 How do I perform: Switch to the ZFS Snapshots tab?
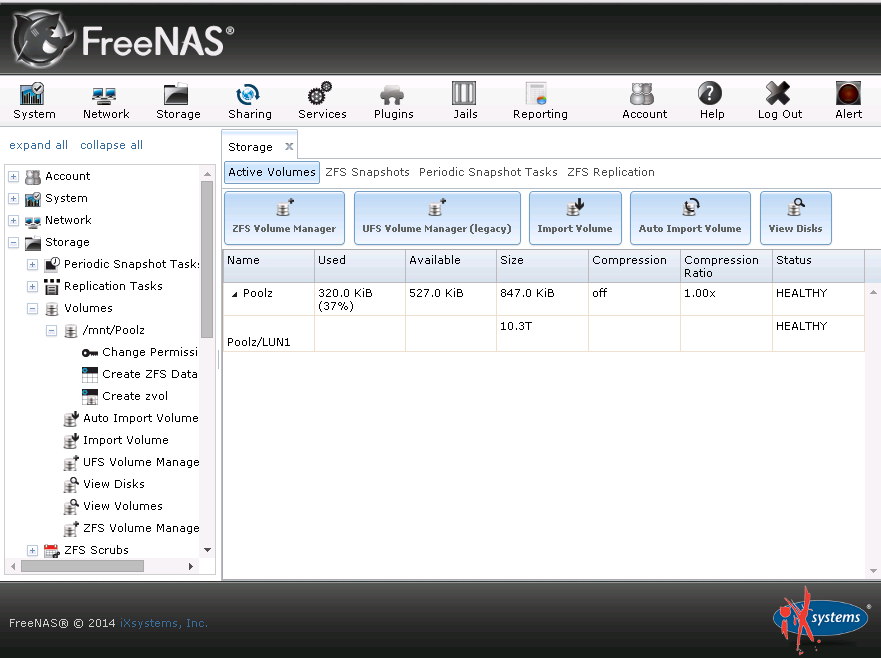(x=367, y=172)
